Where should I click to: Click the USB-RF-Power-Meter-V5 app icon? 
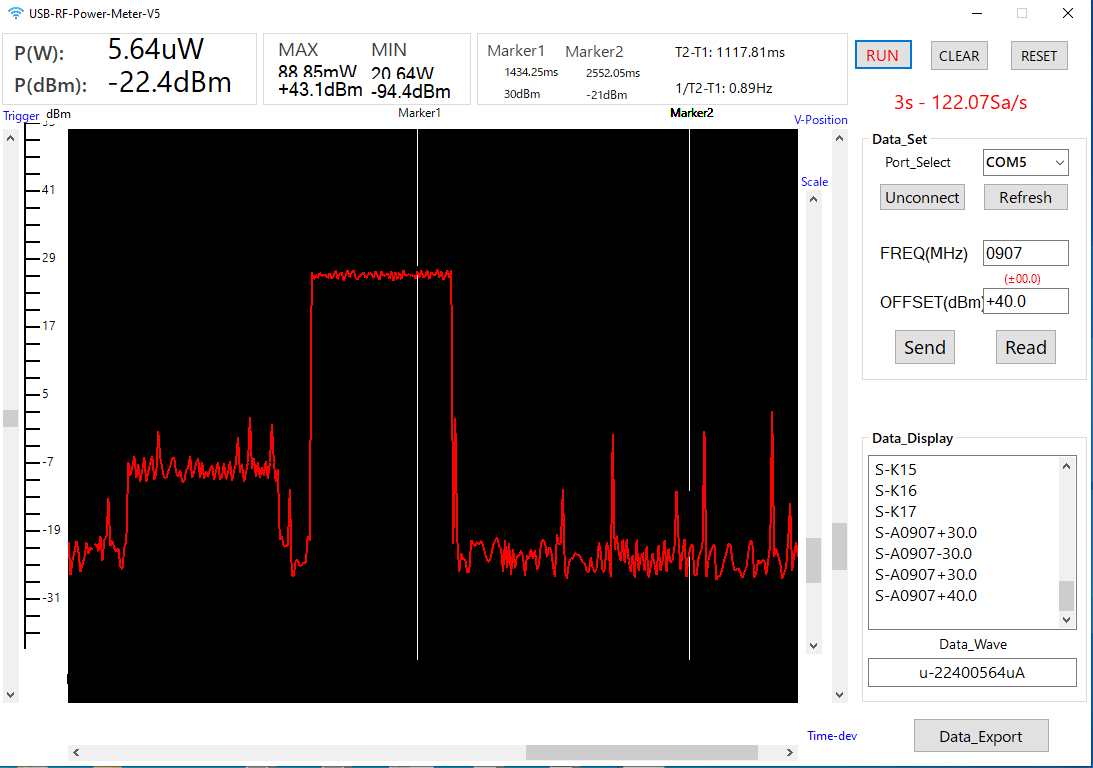pyautogui.click(x=15, y=13)
